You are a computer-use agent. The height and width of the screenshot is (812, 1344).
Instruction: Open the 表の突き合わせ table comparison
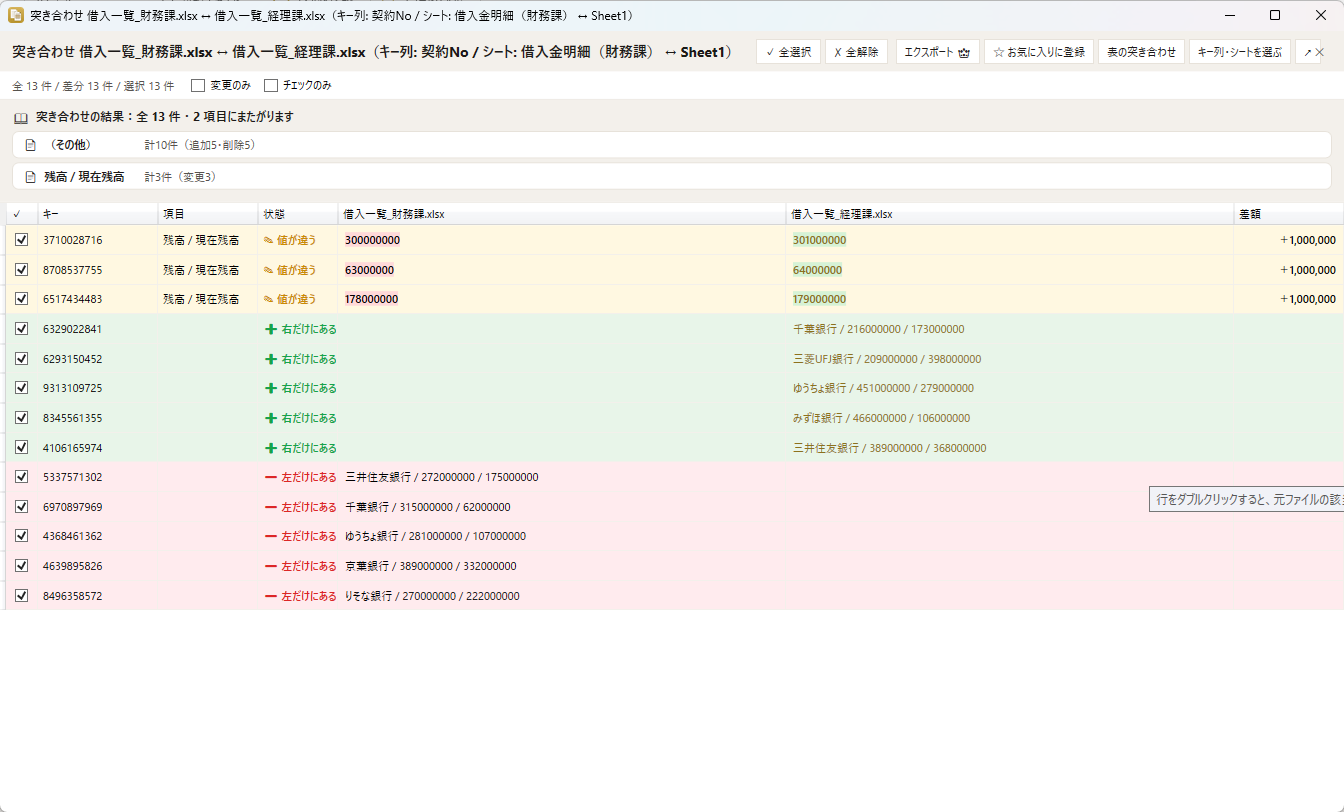(1141, 52)
